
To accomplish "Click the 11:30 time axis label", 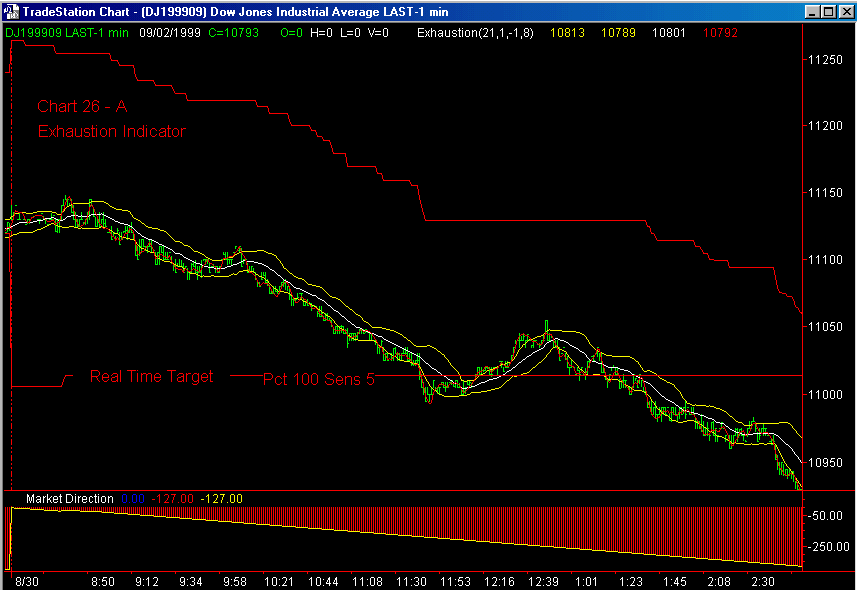I will point(411,582).
